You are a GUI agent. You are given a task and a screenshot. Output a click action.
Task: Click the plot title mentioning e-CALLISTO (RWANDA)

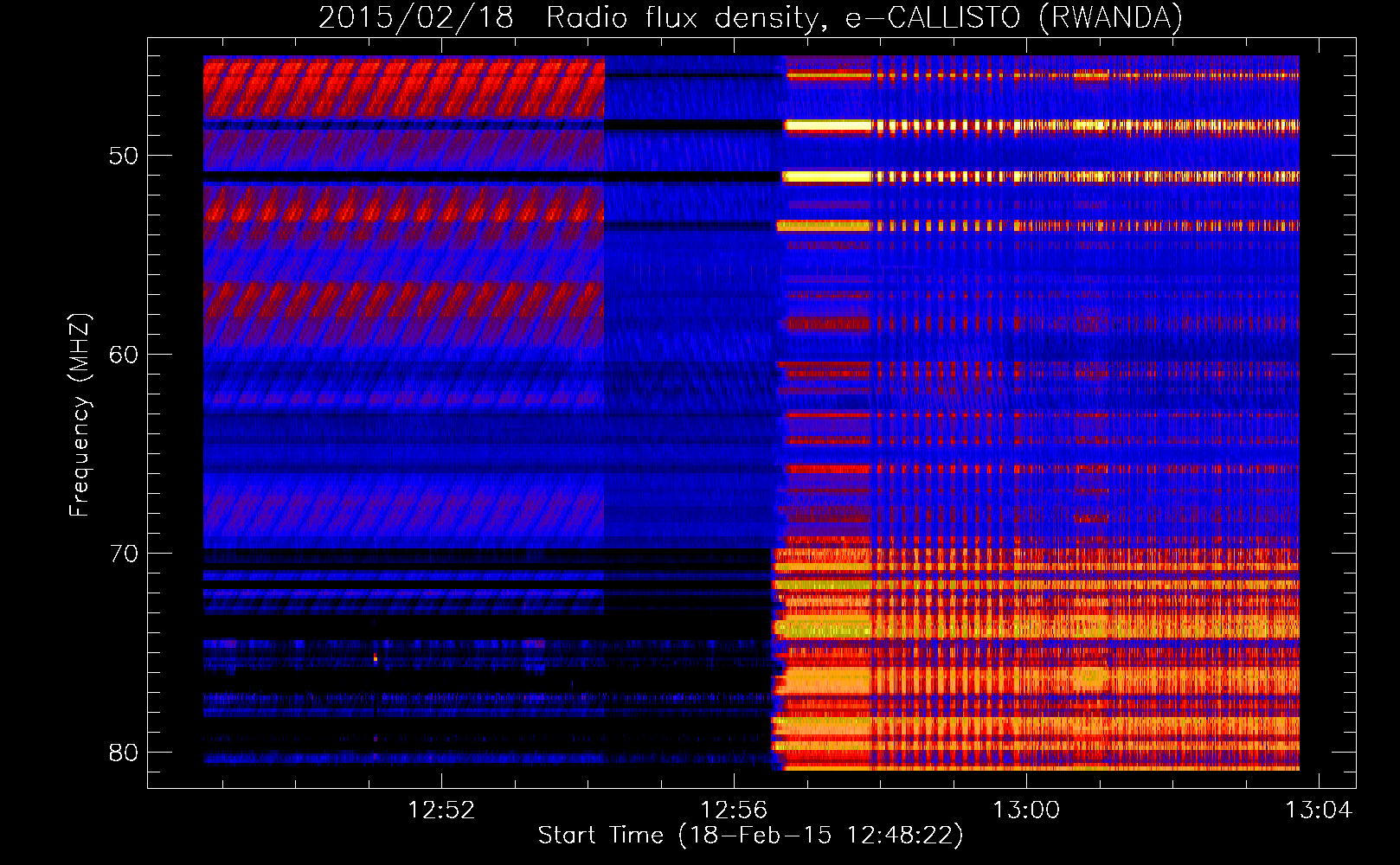point(750,17)
